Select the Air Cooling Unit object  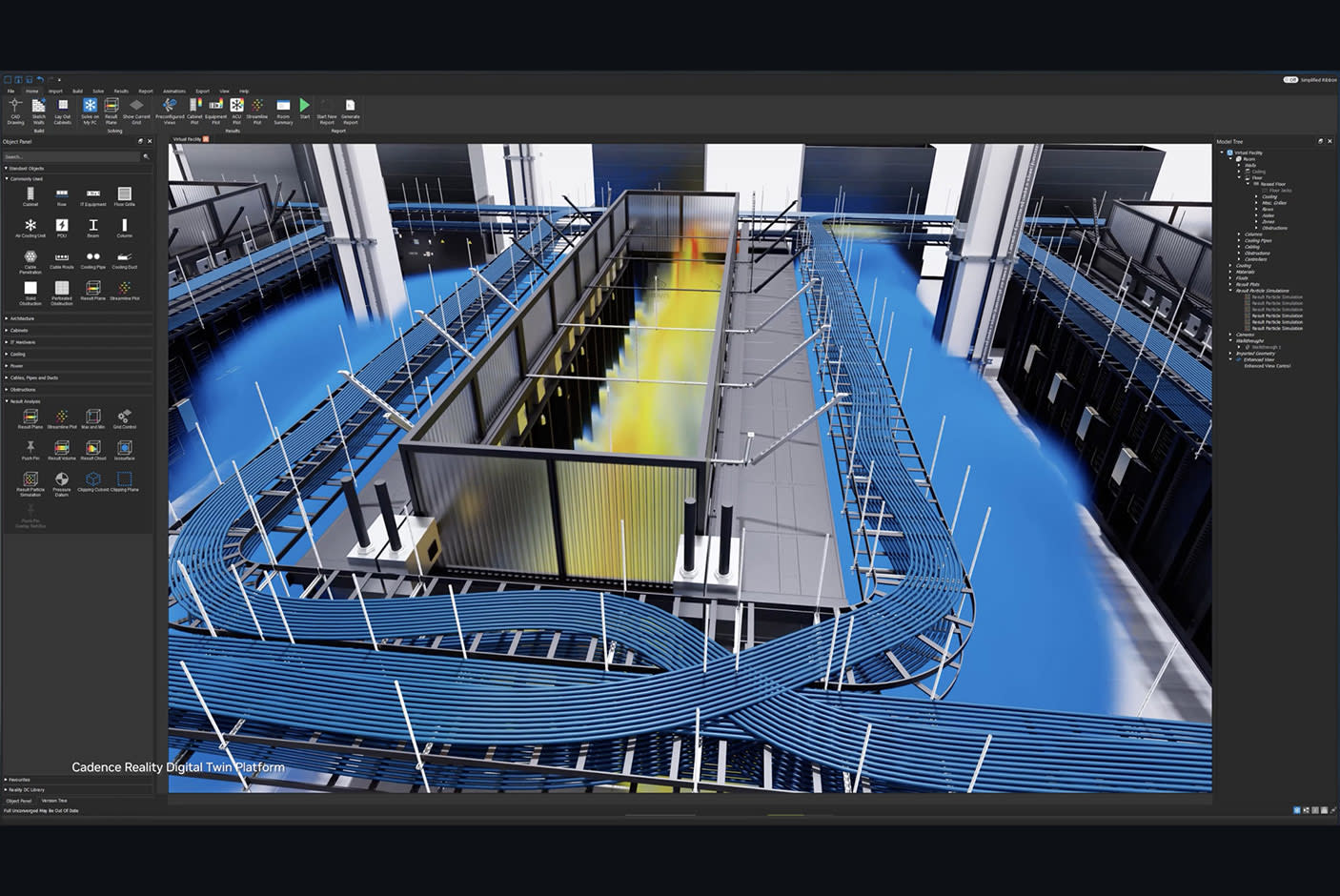pyautogui.click(x=30, y=226)
